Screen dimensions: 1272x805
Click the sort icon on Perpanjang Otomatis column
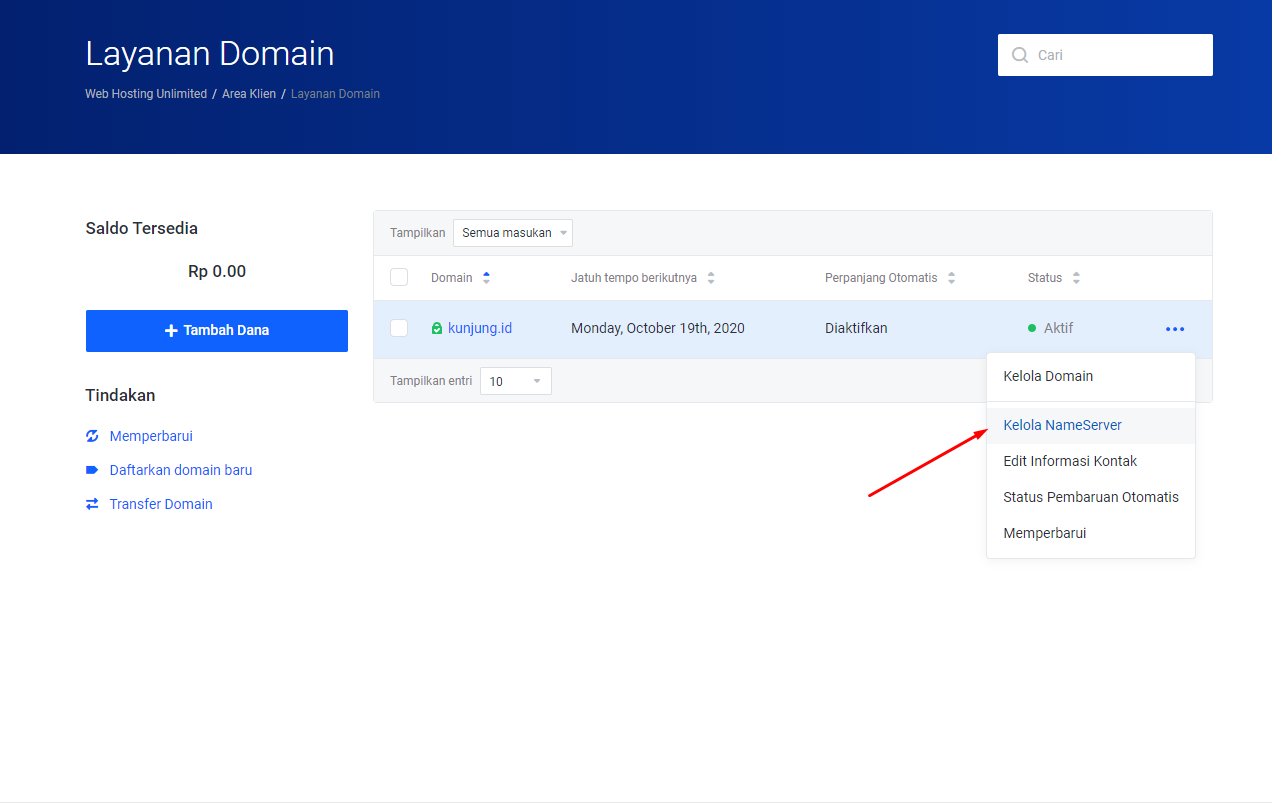coord(950,278)
